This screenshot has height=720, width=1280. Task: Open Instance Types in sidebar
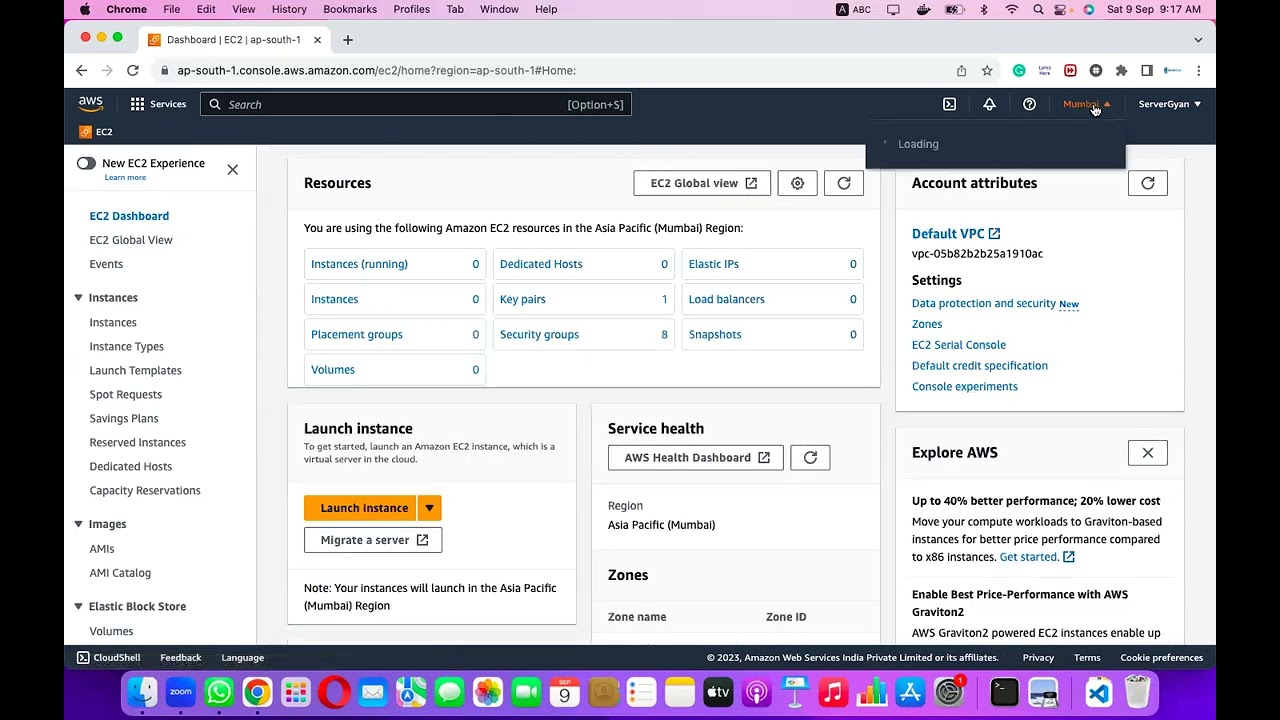tap(127, 346)
